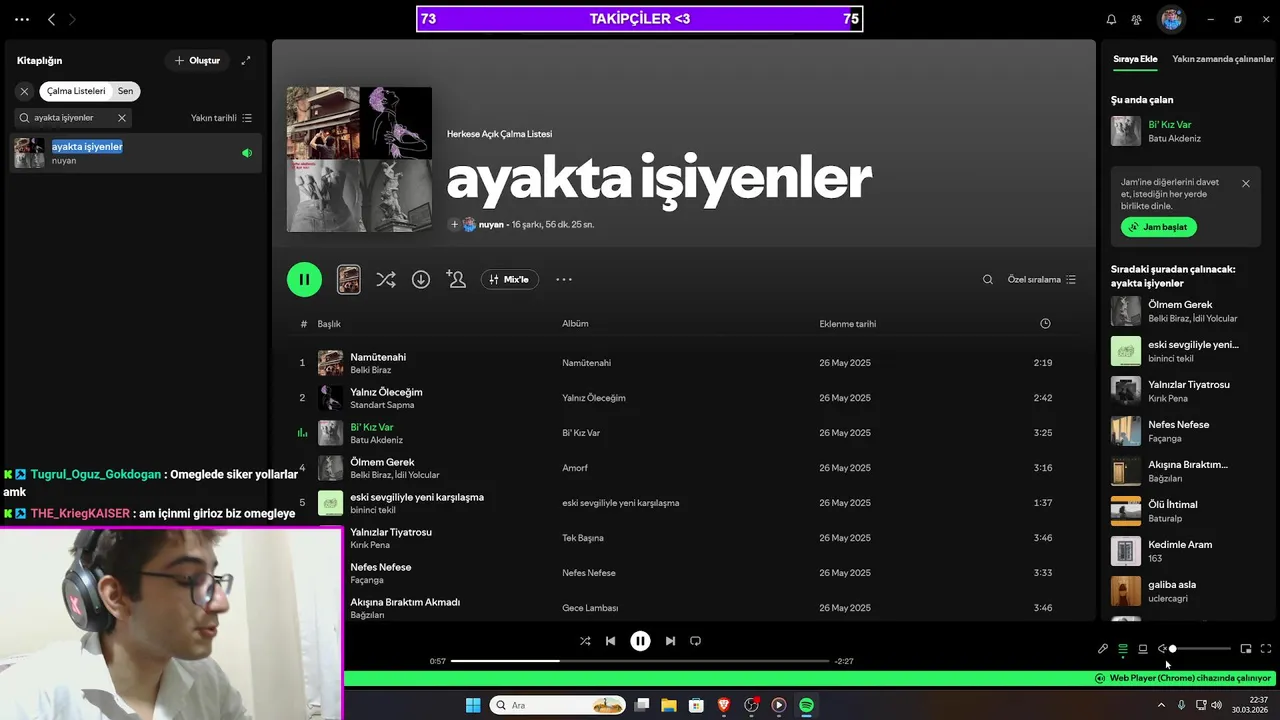
Task: Open the Amorf album link
Action: click(x=575, y=468)
